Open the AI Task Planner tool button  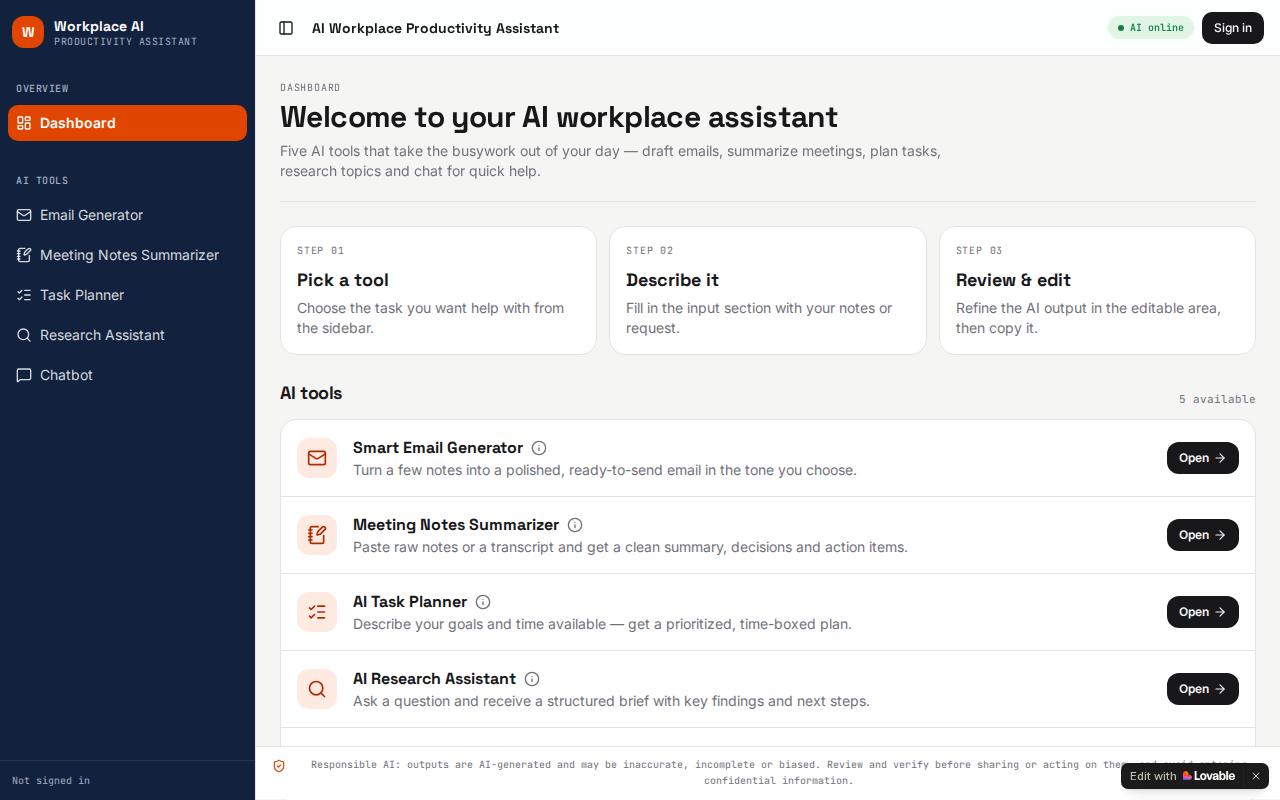click(1203, 612)
